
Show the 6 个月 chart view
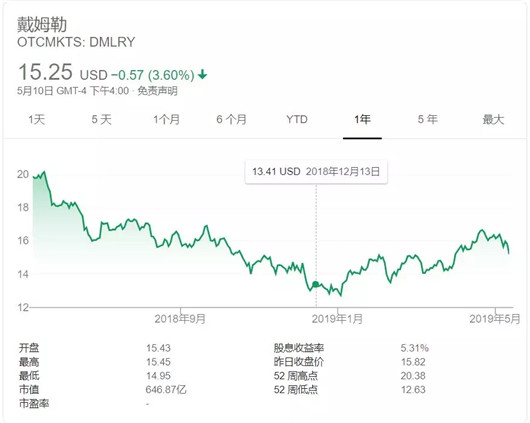coord(232,119)
